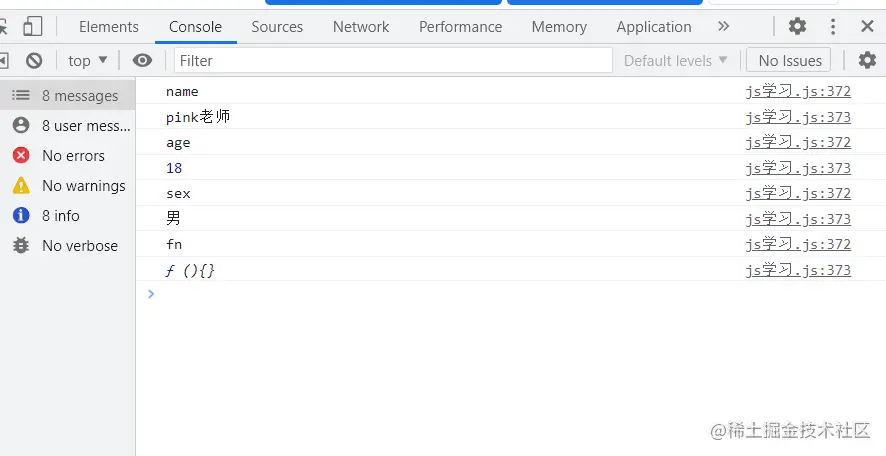Select the 8 messages sidebar item
Image resolution: width=886 pixels, height=456 pixels.
[x=68, y=95]
